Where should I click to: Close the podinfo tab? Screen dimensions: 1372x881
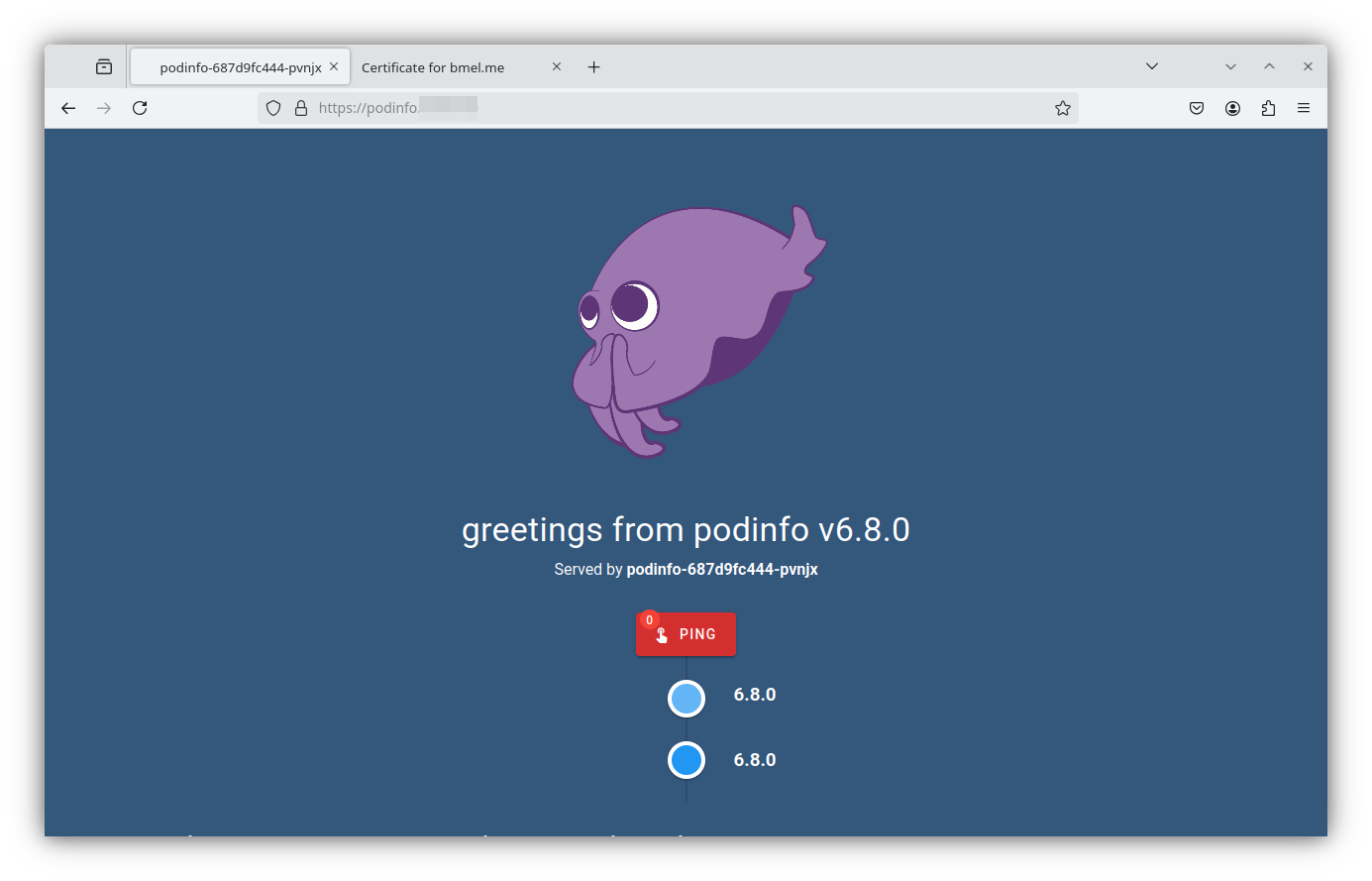tap(334, 66)
